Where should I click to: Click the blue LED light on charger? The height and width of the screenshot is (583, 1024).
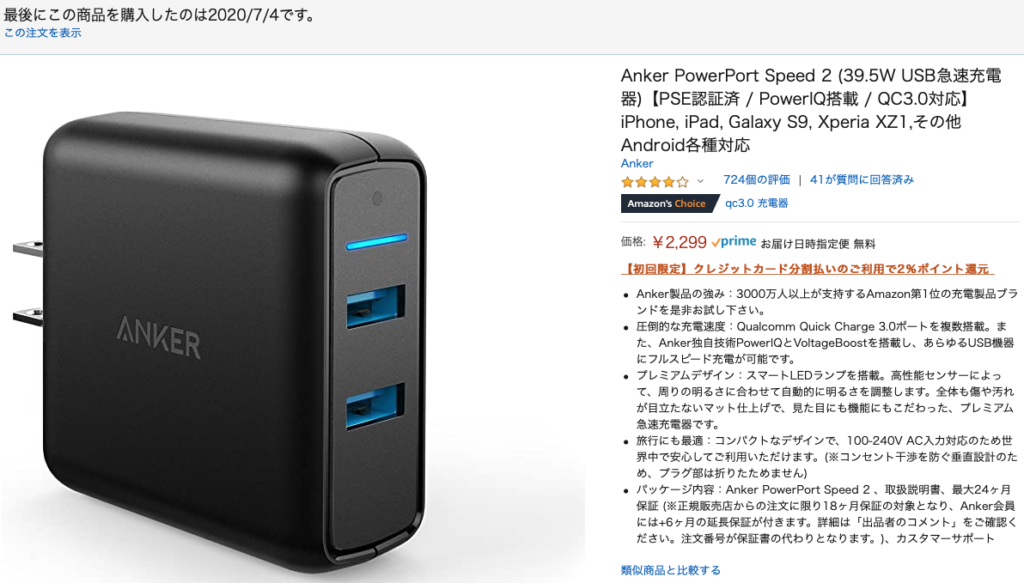click(x=377, y=242)
